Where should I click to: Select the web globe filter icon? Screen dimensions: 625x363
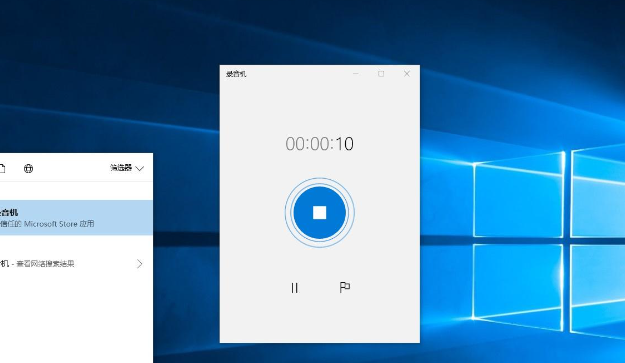[28, 169]
